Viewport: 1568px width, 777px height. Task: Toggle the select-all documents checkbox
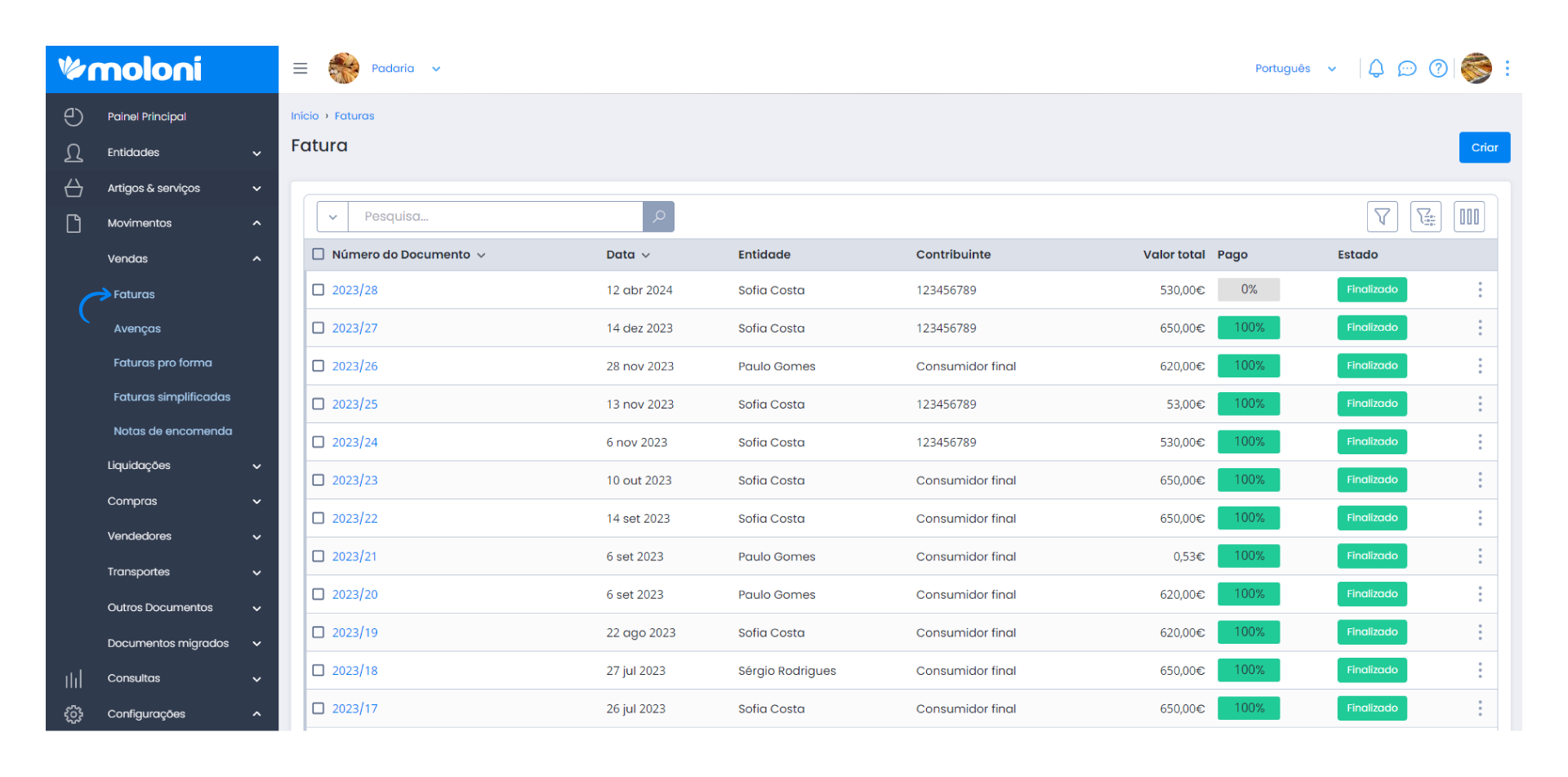[x=318, y=254]
